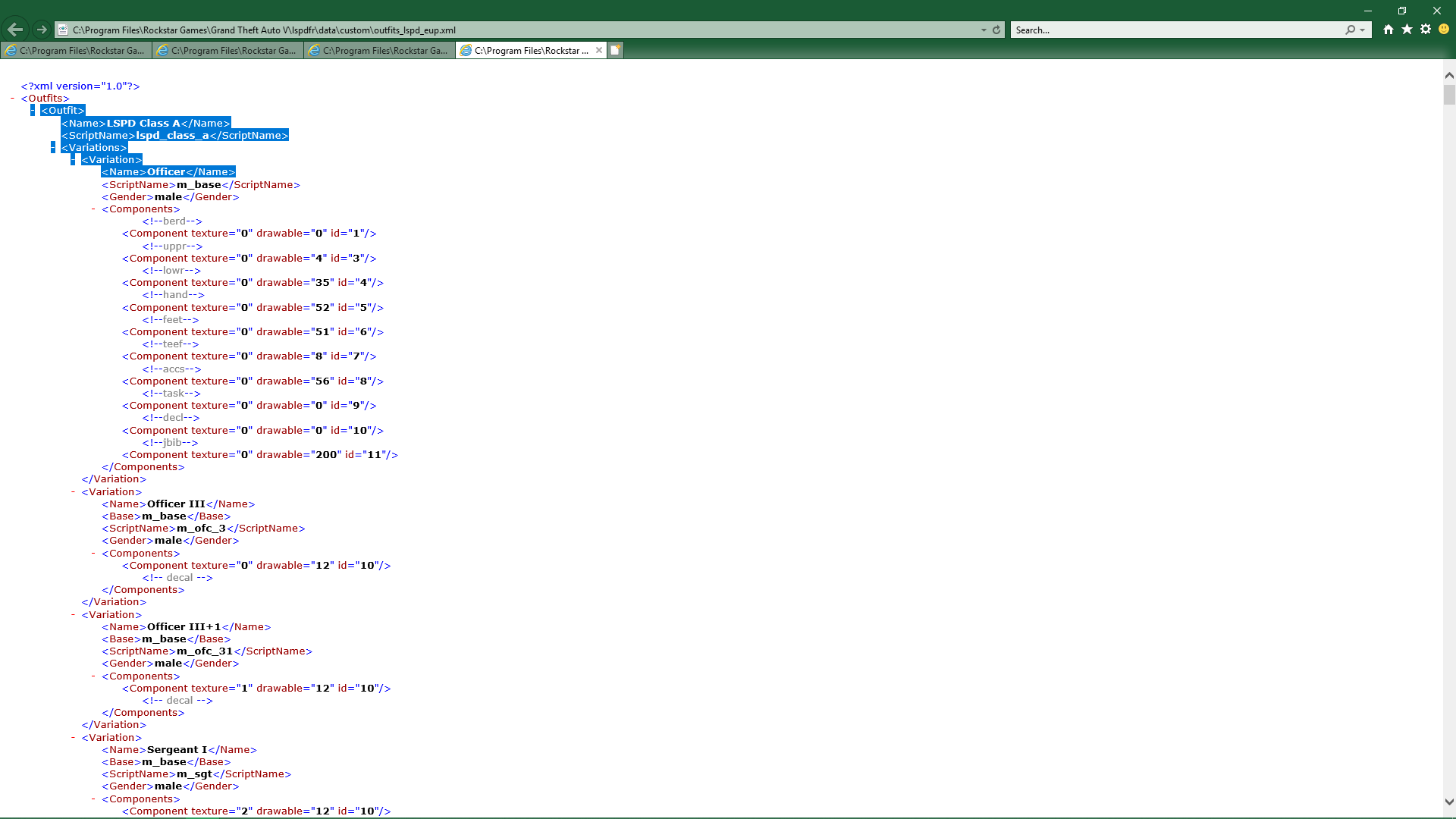Refresh the page with reload icon
The height and width of the screenshot is (819, 1456).
coord(996,30)
